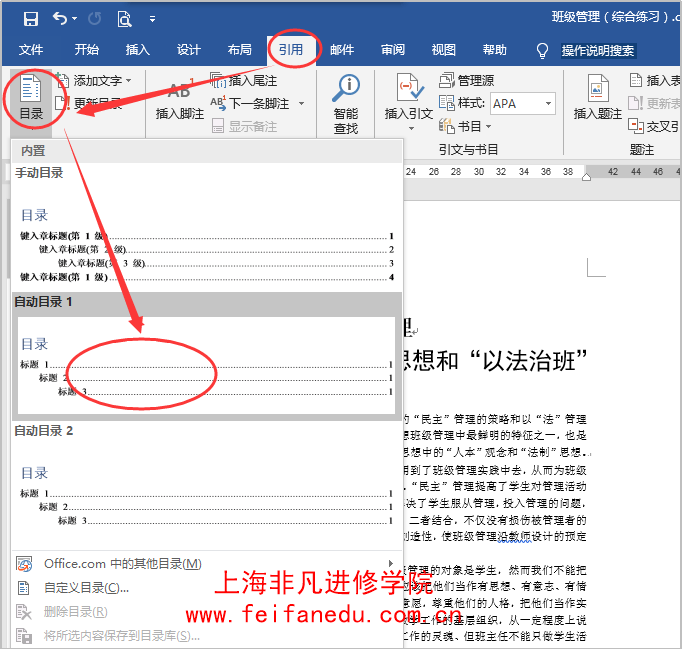The height and width of the screenshot is (649, 683).
Task: Click 插入脚注 (Insert Footnote) icon
Action: coord(179,98)
